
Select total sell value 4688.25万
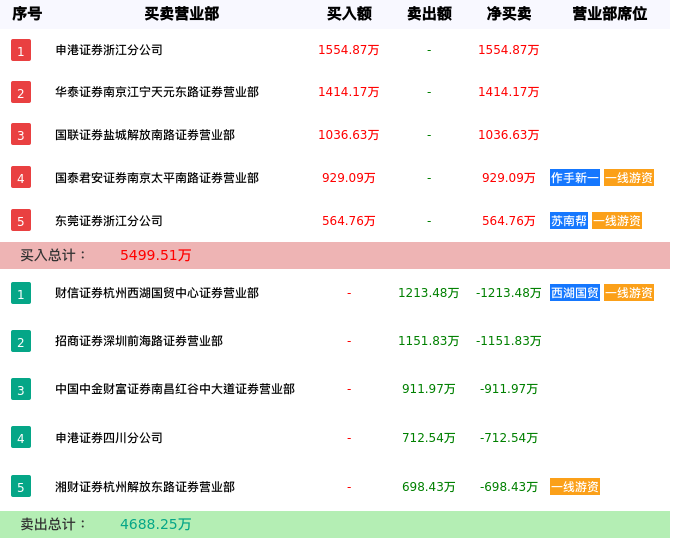coord(156,524)
